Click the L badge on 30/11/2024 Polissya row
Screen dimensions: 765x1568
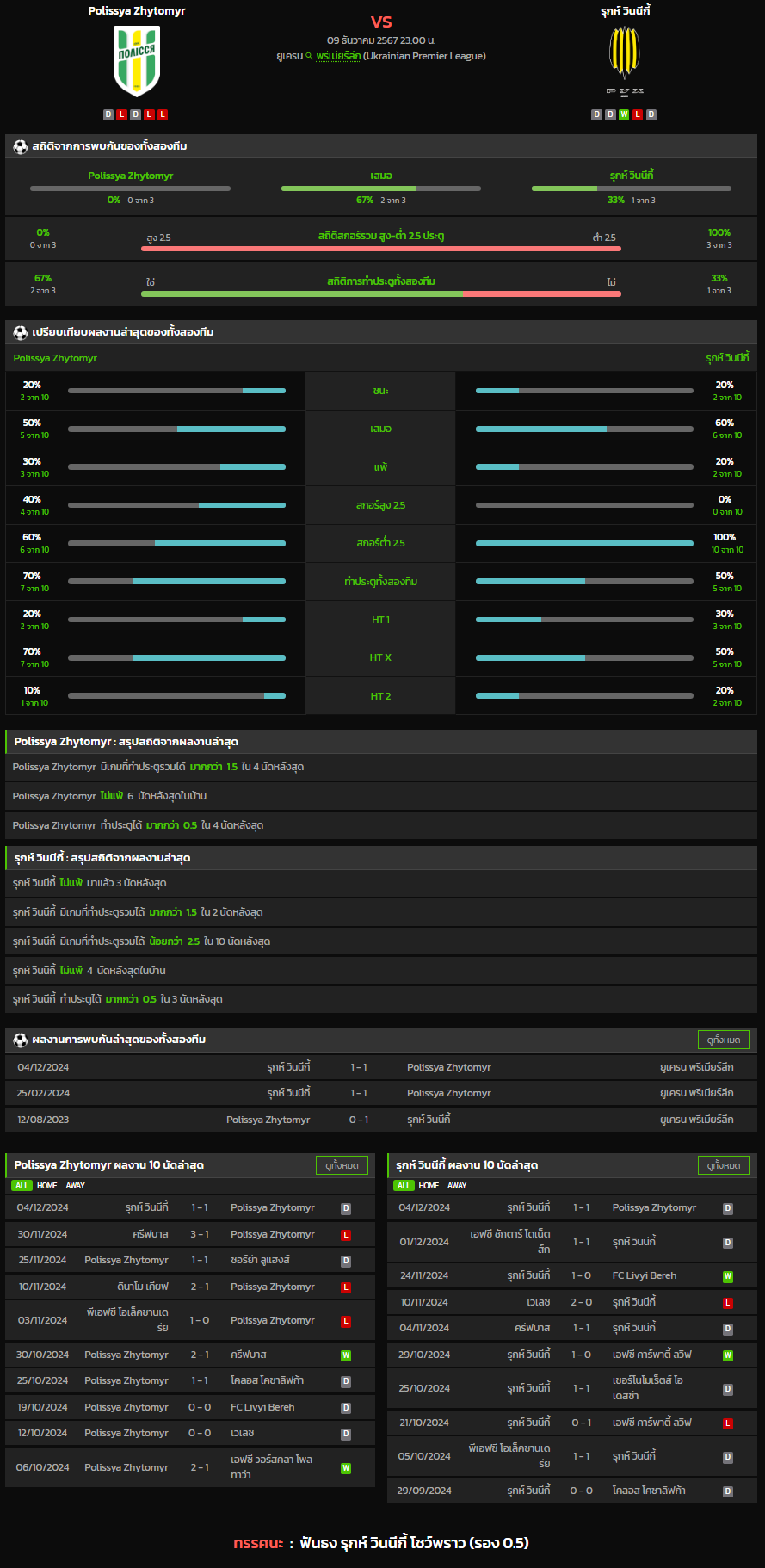click(x=346, y=1235)
